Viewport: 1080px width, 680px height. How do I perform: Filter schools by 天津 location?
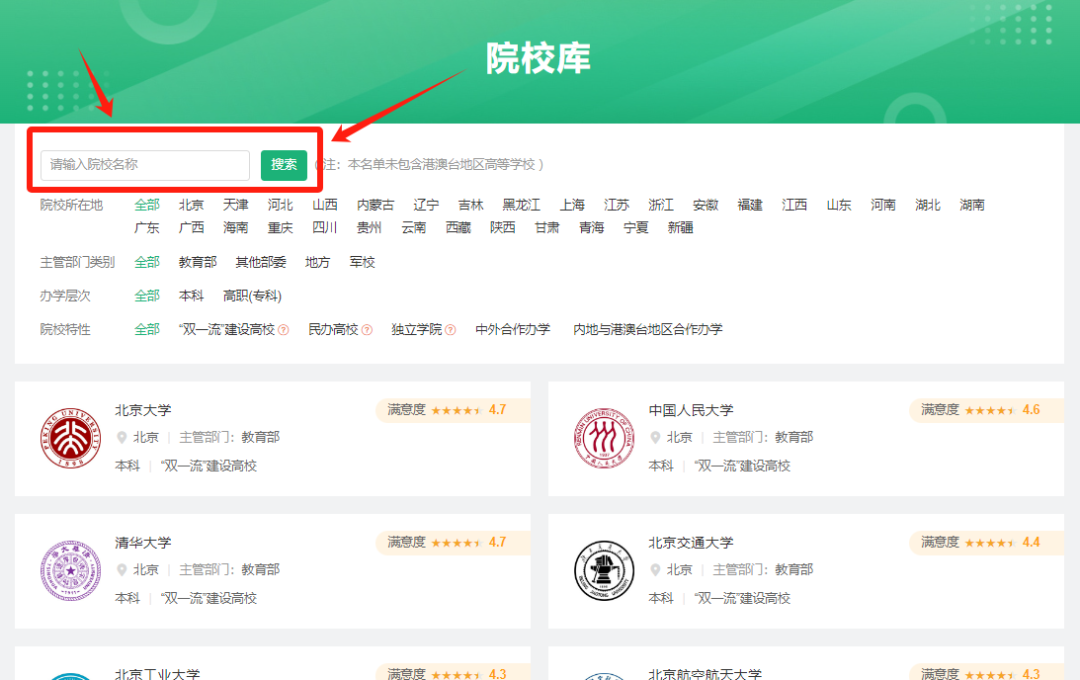point(236,205)
